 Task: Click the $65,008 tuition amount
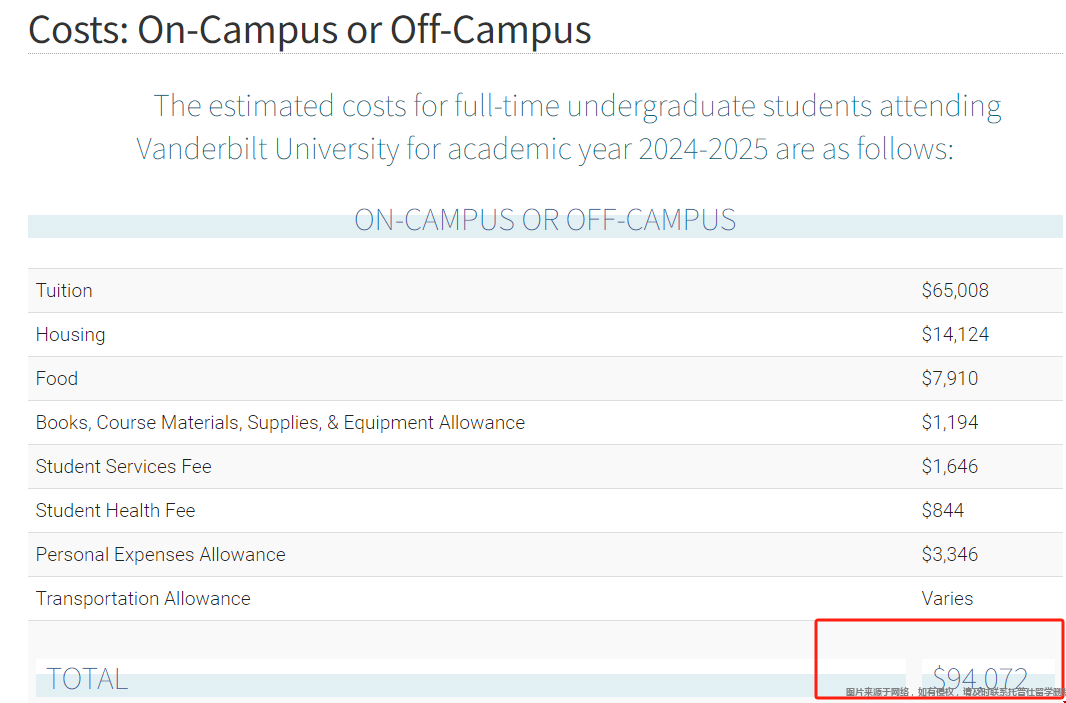pyautogui.click(x=955, y=291)
